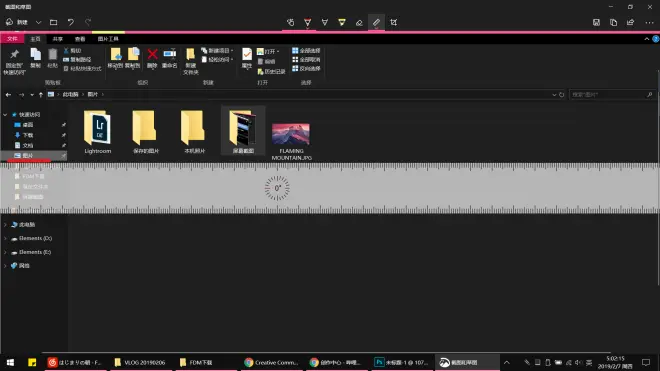Screen dimensions: 660x371
Task: Click the open file folder icon
Action: click(x=53, y=22)
